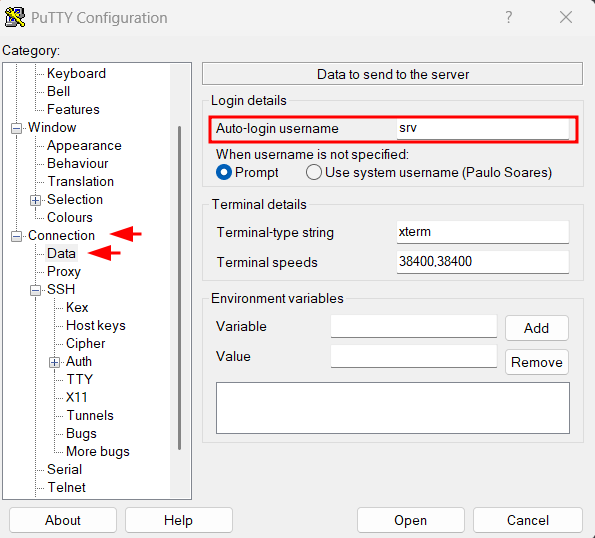Click the Auto-login username field

483,129
